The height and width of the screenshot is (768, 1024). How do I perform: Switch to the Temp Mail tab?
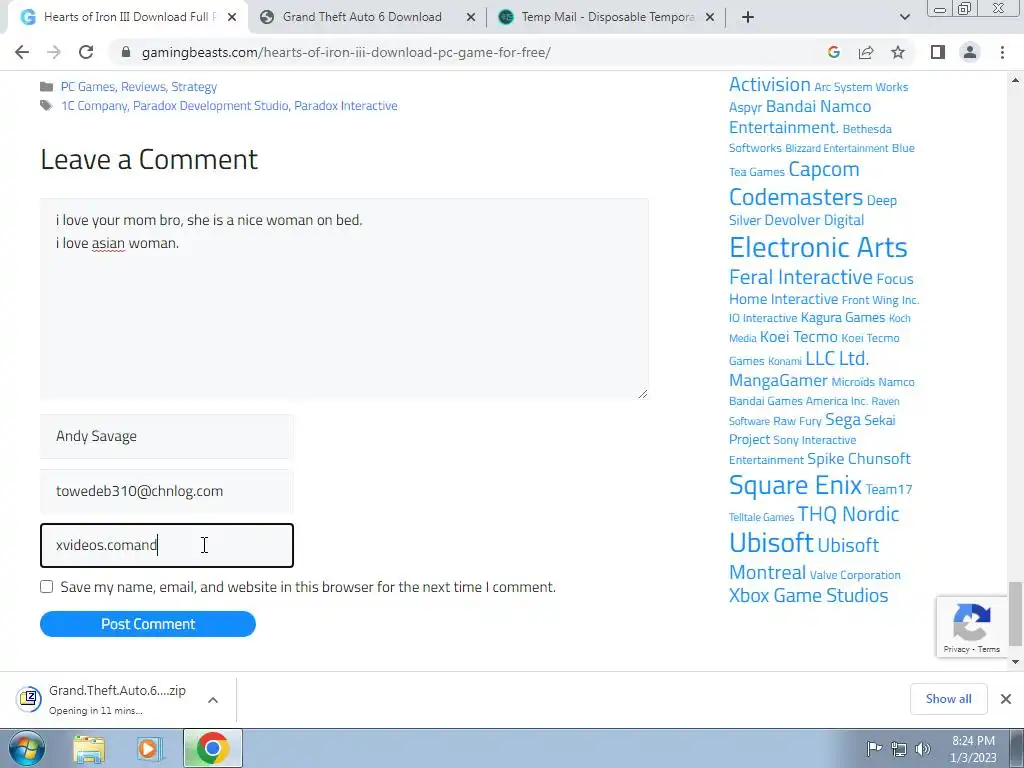(x=607, y=17)
